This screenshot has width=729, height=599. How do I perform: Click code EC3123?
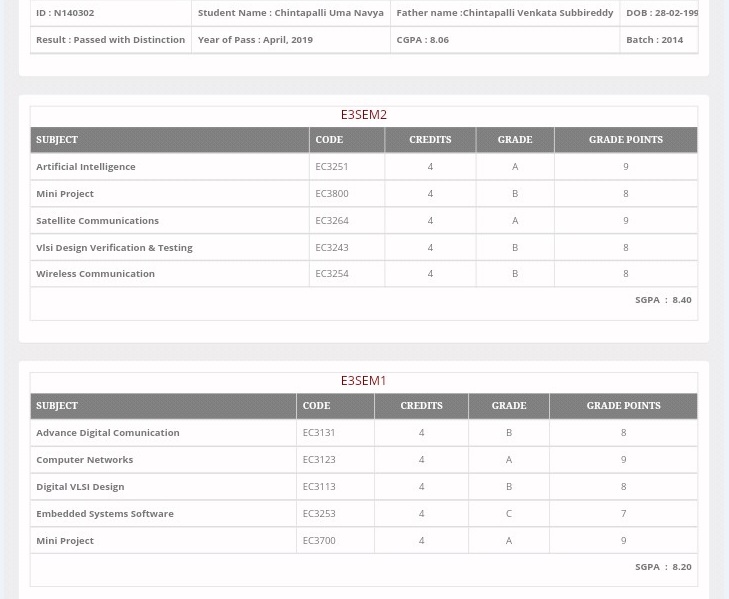[319, 460]
